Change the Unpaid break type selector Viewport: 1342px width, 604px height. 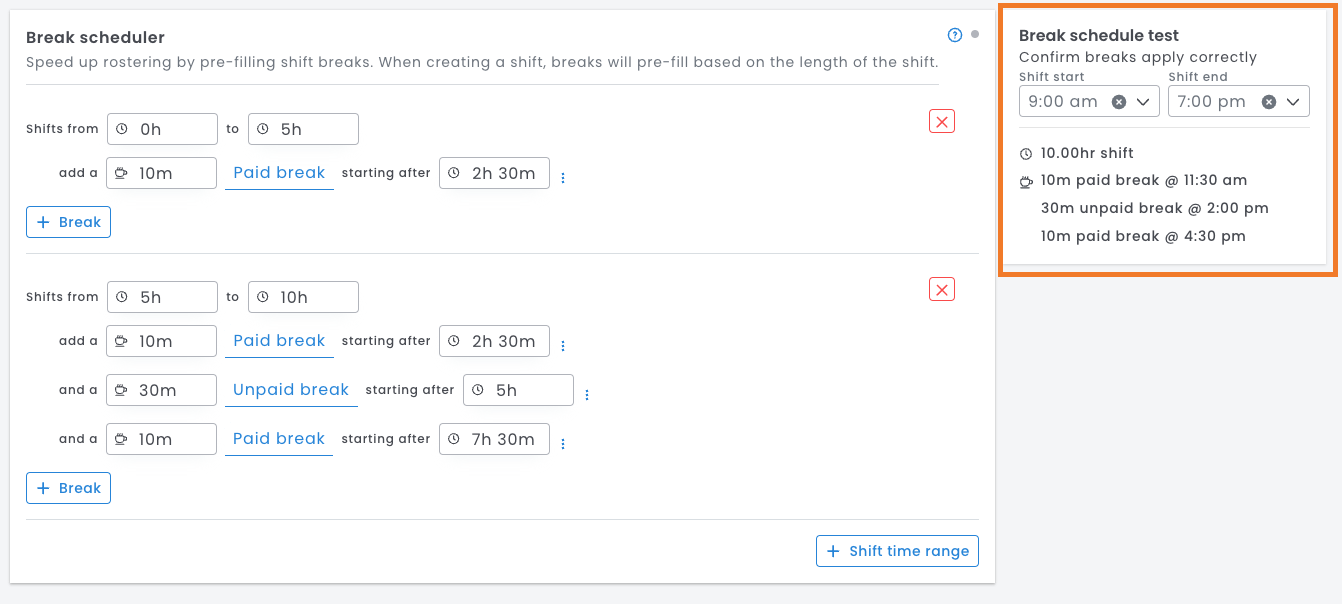pyautogui.click(x=291, y=390)
